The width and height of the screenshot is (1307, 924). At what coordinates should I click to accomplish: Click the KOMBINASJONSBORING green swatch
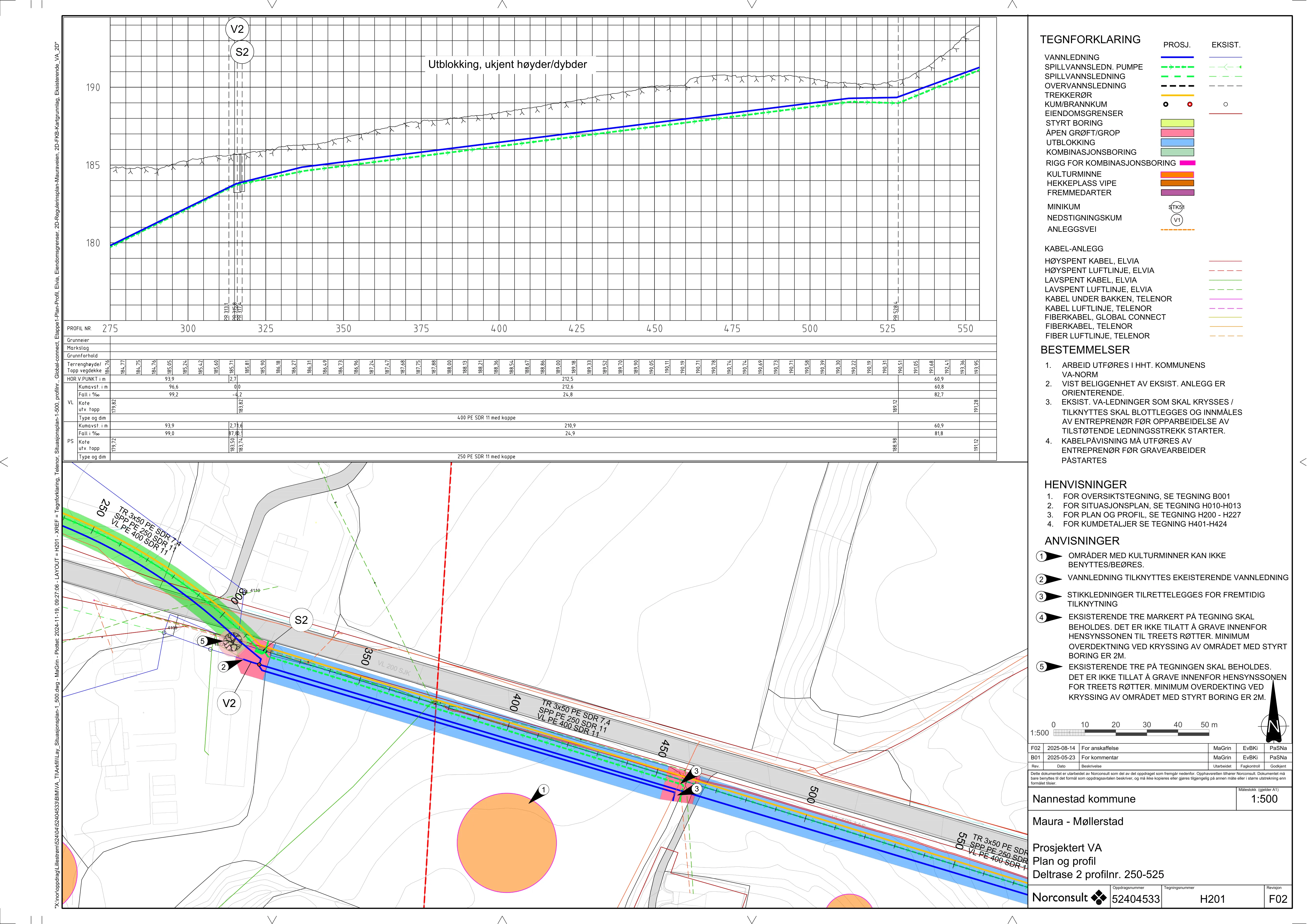1177,152
